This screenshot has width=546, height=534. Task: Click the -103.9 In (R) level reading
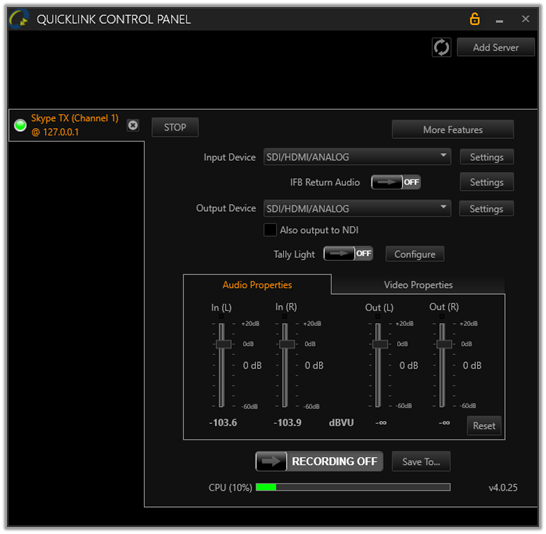[288, 423]
